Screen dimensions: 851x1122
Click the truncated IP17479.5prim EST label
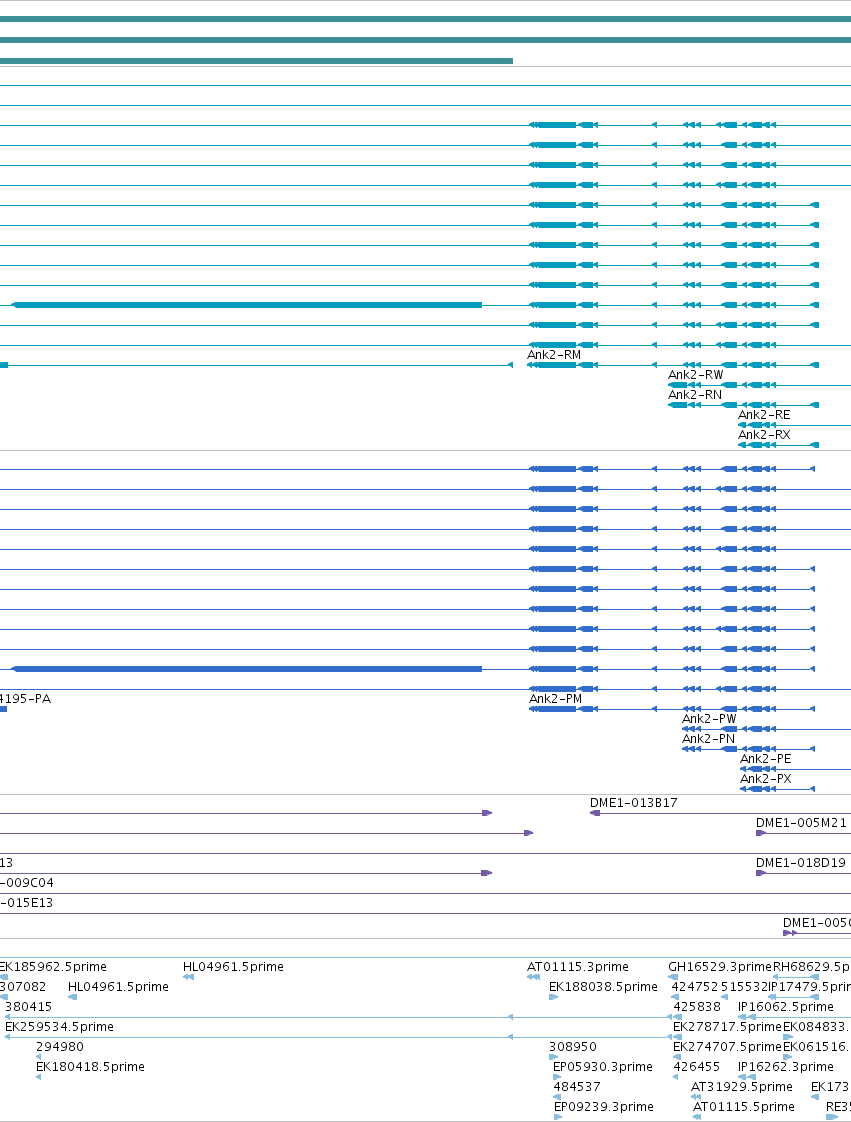point(809,987)
